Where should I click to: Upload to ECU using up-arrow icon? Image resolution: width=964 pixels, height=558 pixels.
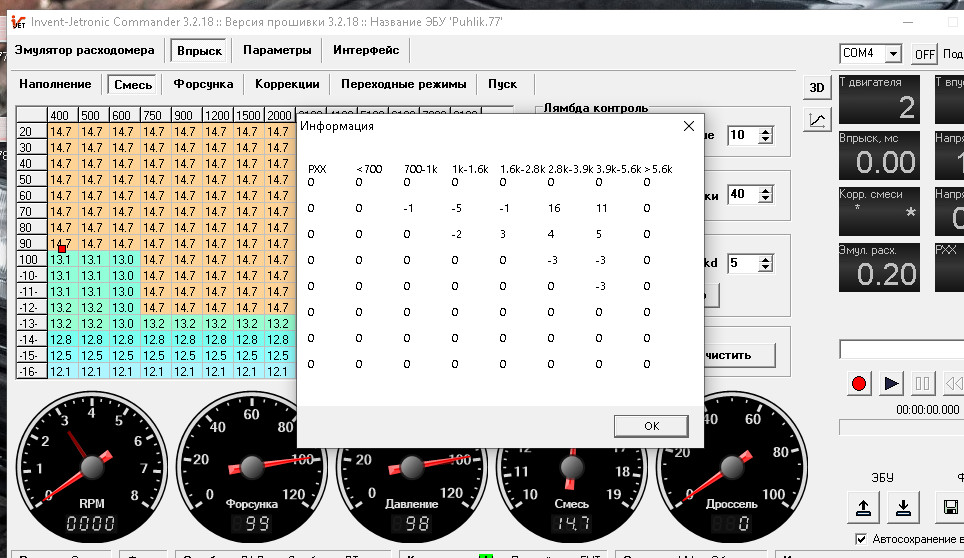point(863,507)
